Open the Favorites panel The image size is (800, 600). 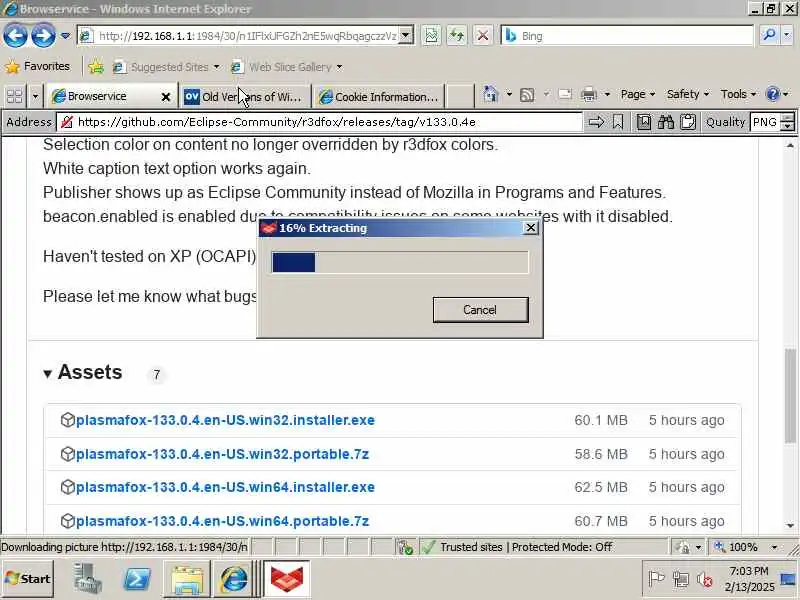point(37,66)
